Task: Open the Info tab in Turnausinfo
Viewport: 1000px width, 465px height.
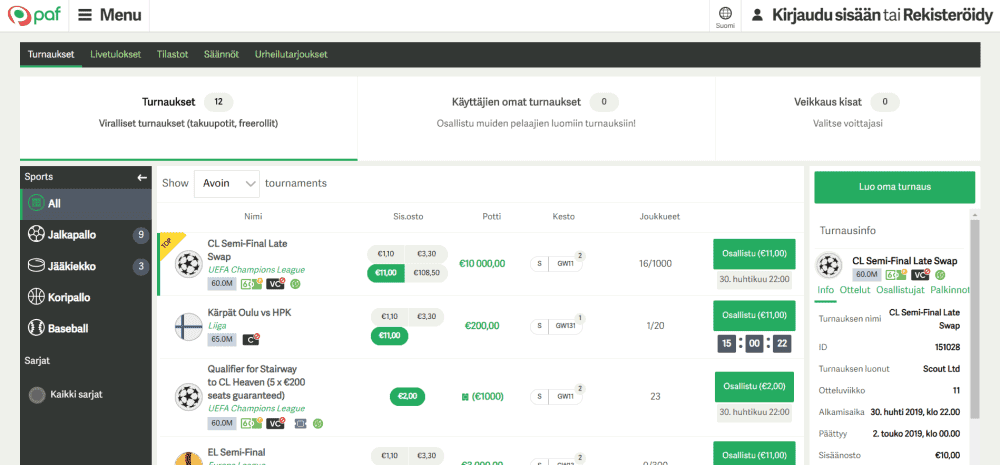Action: [826, 290]
